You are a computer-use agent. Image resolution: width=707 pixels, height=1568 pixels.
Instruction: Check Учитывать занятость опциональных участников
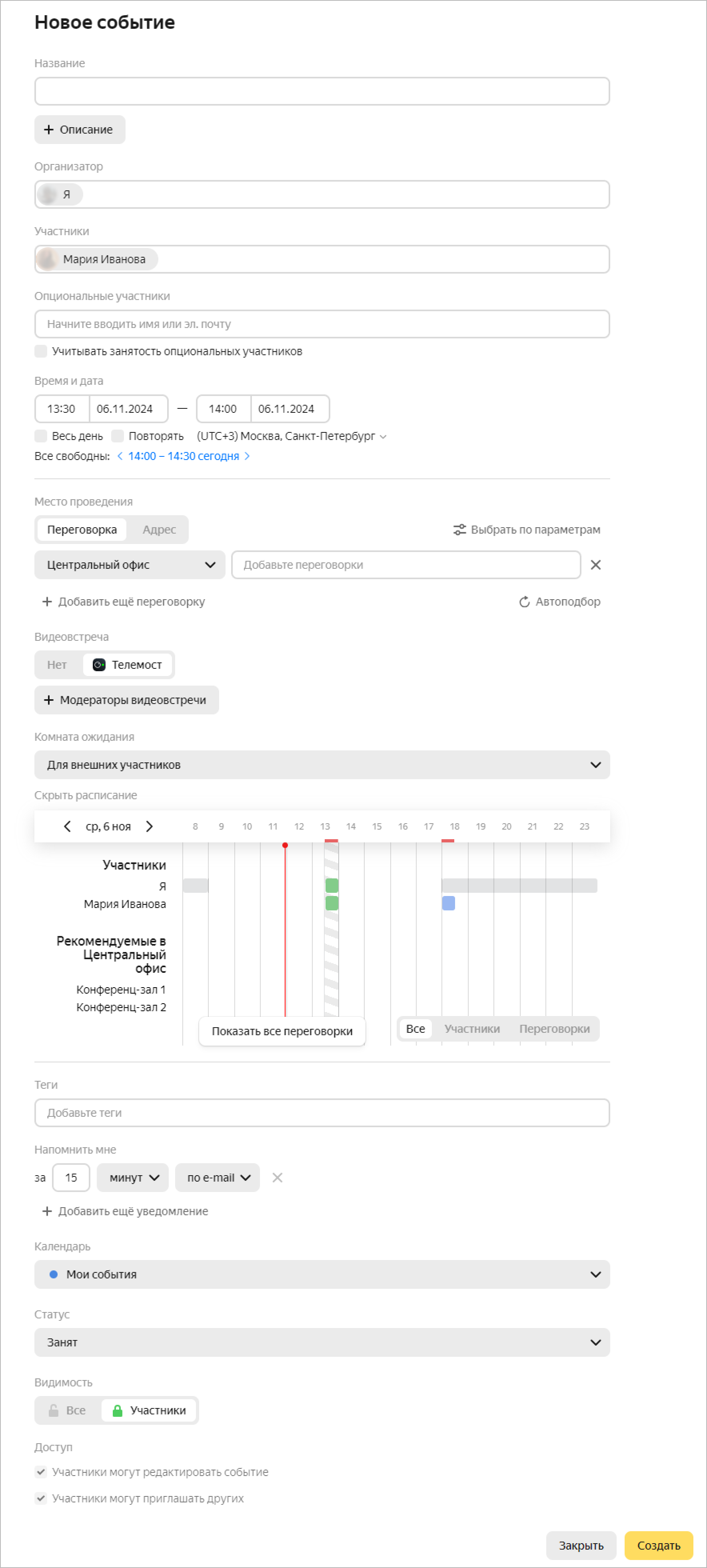click(x=41, y=351)
